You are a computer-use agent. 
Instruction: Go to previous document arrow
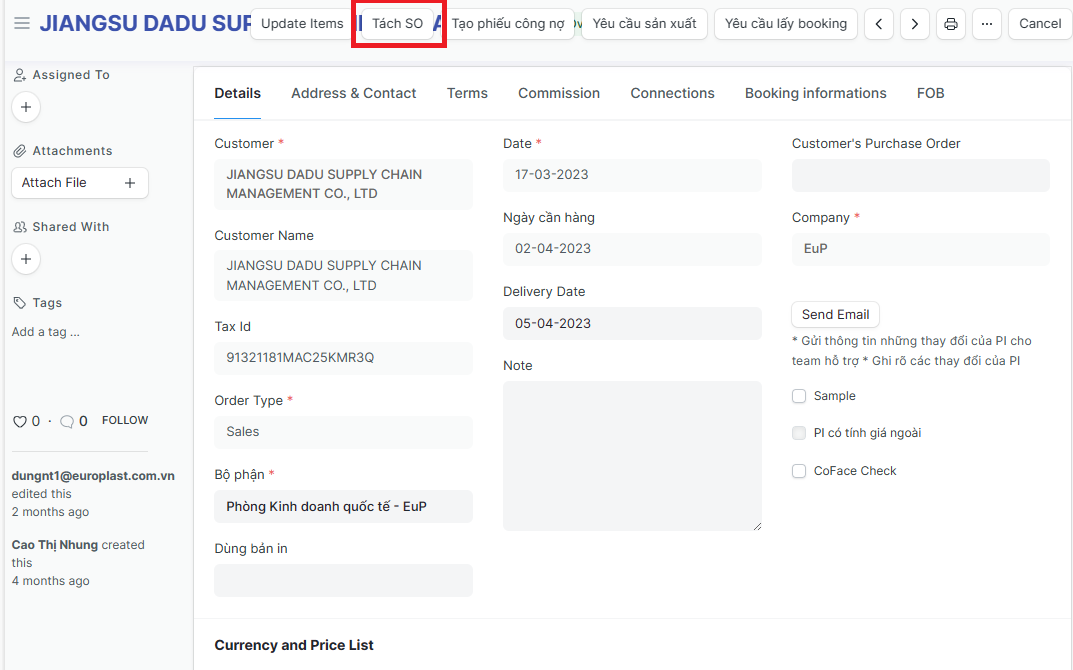[x=878, y=24]
